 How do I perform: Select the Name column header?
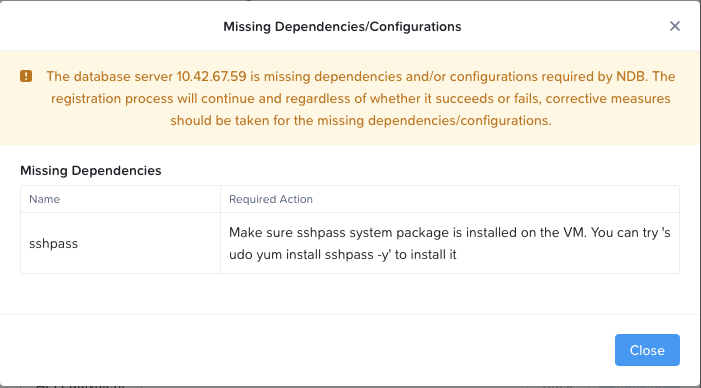pyautogui.click(x=44, y=199)
